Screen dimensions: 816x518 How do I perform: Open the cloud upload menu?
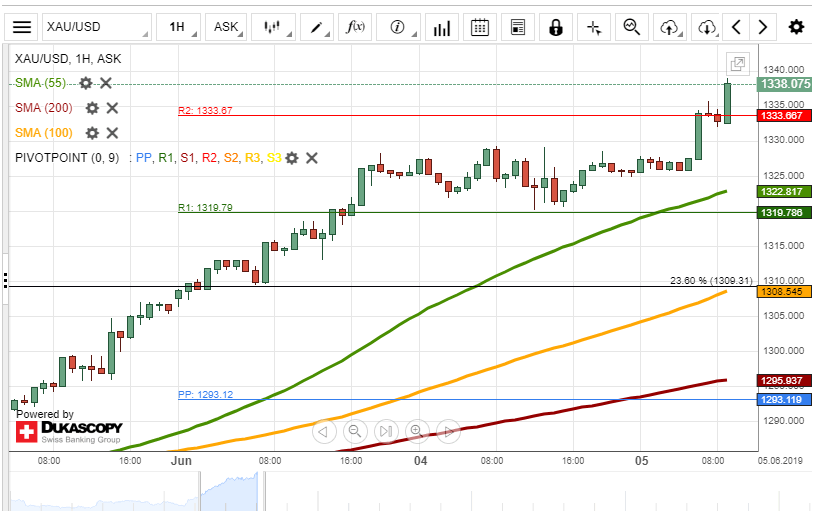pyautogui.click(x=670, y=27)
